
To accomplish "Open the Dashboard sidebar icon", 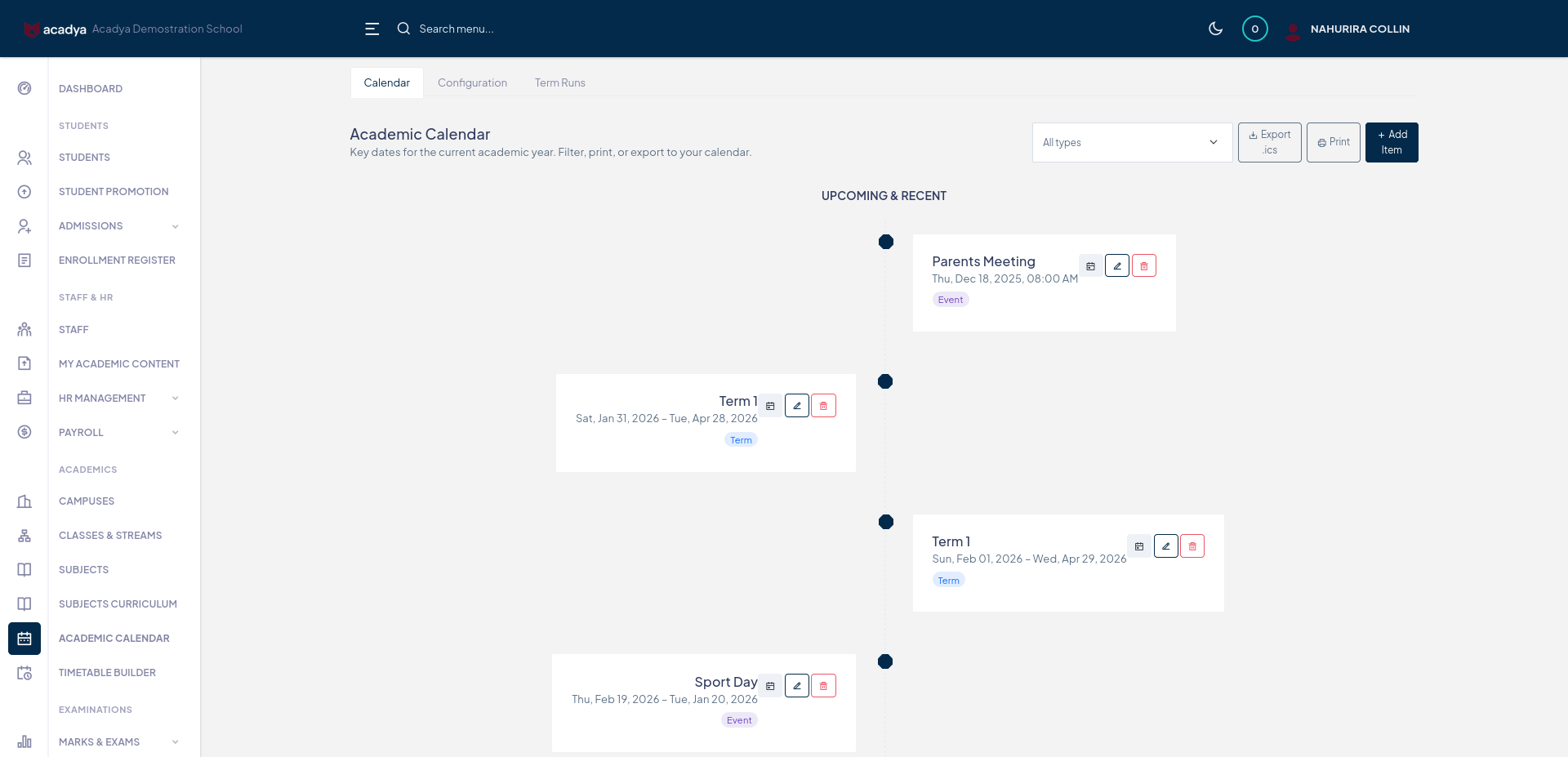I will pos(24,88).
